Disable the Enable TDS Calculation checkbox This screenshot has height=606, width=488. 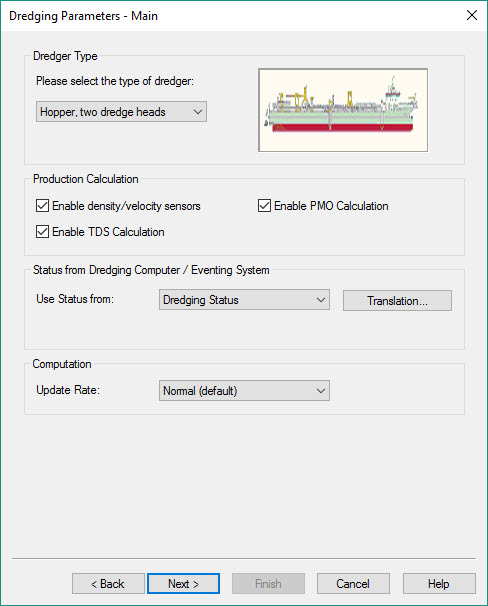[x=42, y=232]
